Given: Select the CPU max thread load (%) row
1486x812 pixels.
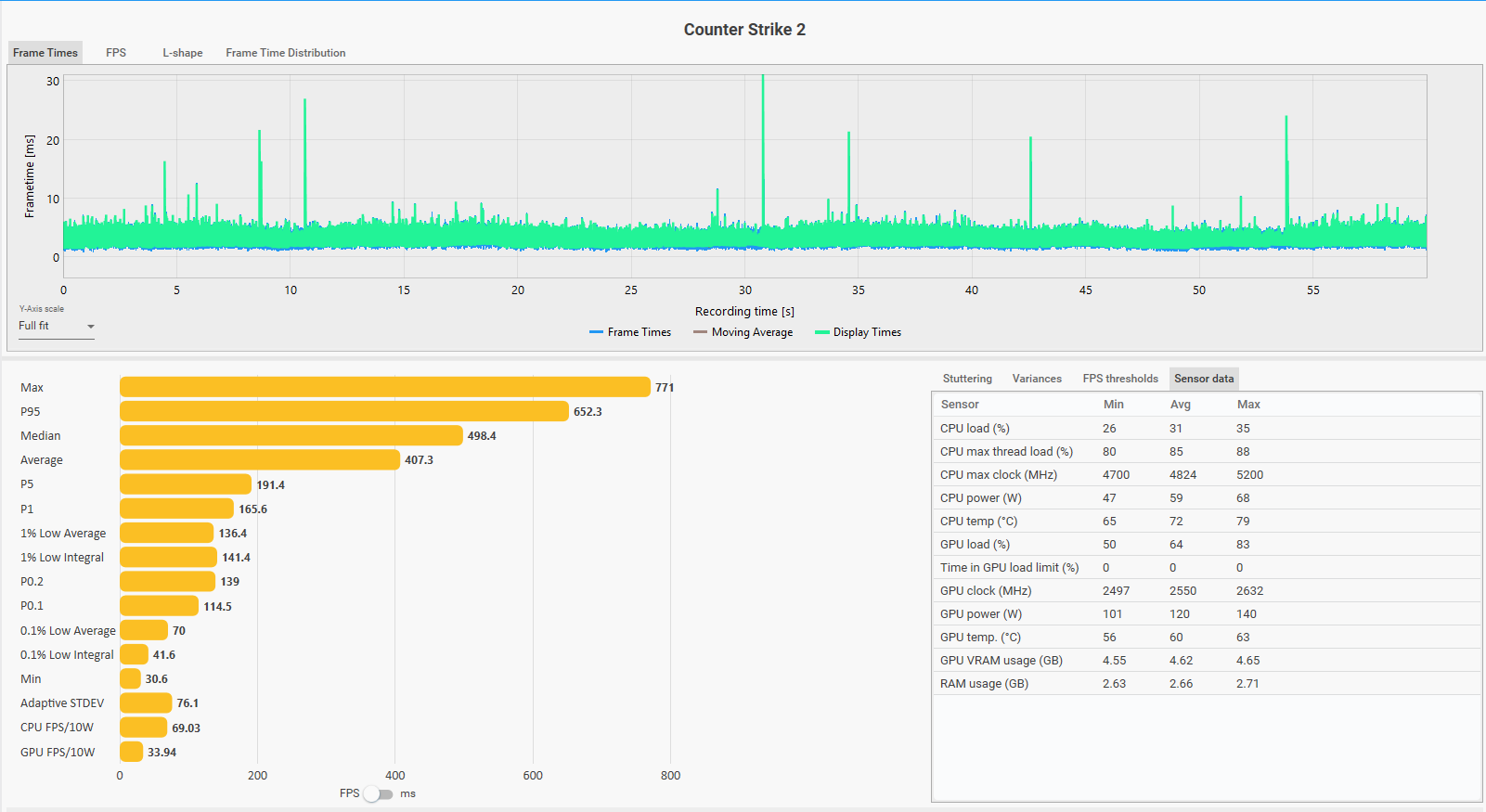Looking at the screenshot, I should pos(1207,452).
